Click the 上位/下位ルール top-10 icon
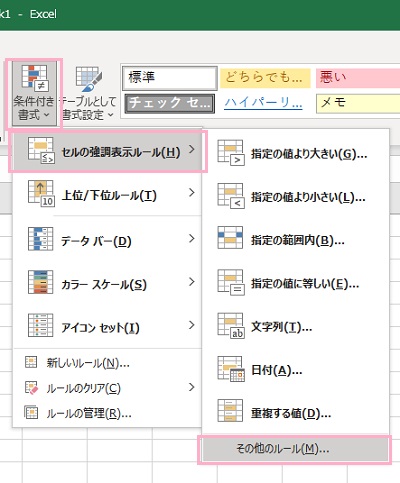The width and height of the screenshot is (400, 483). tap(41, 194)
